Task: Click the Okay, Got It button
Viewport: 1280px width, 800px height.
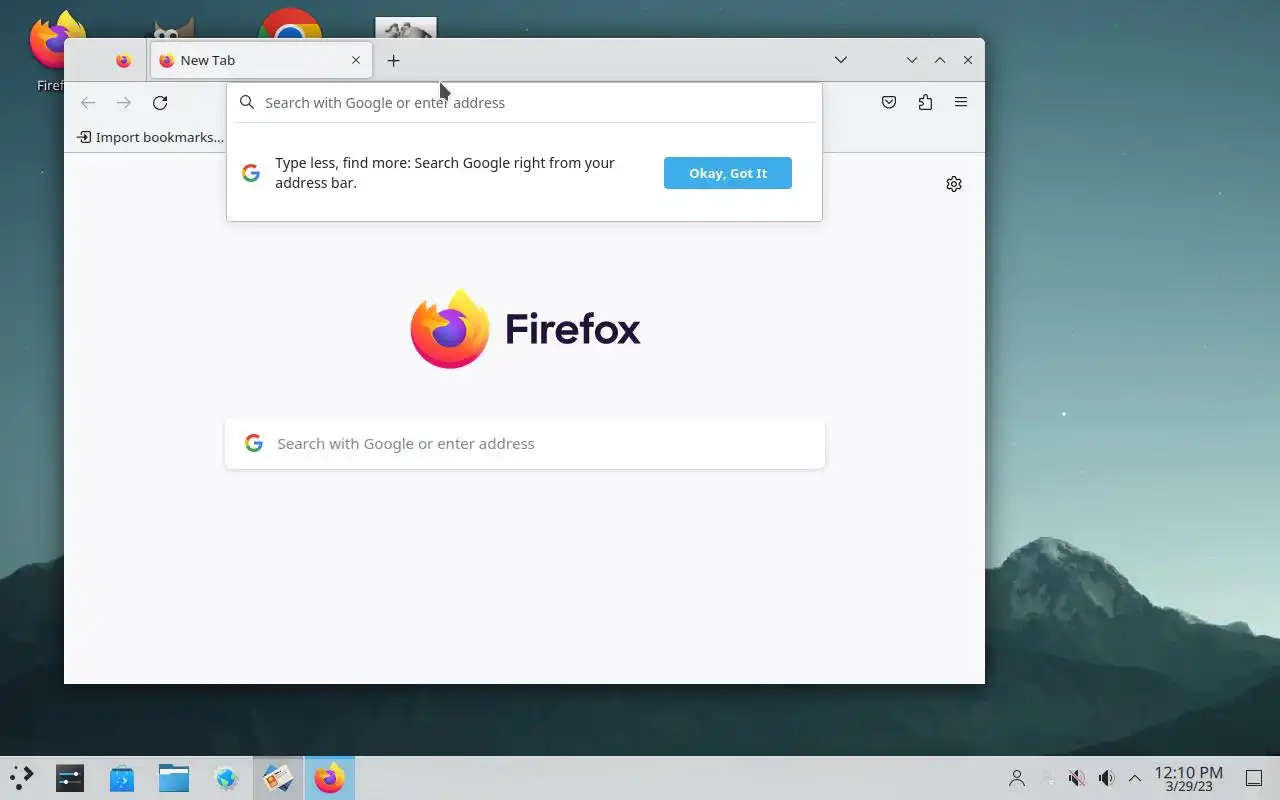Action: pos(728,173)
